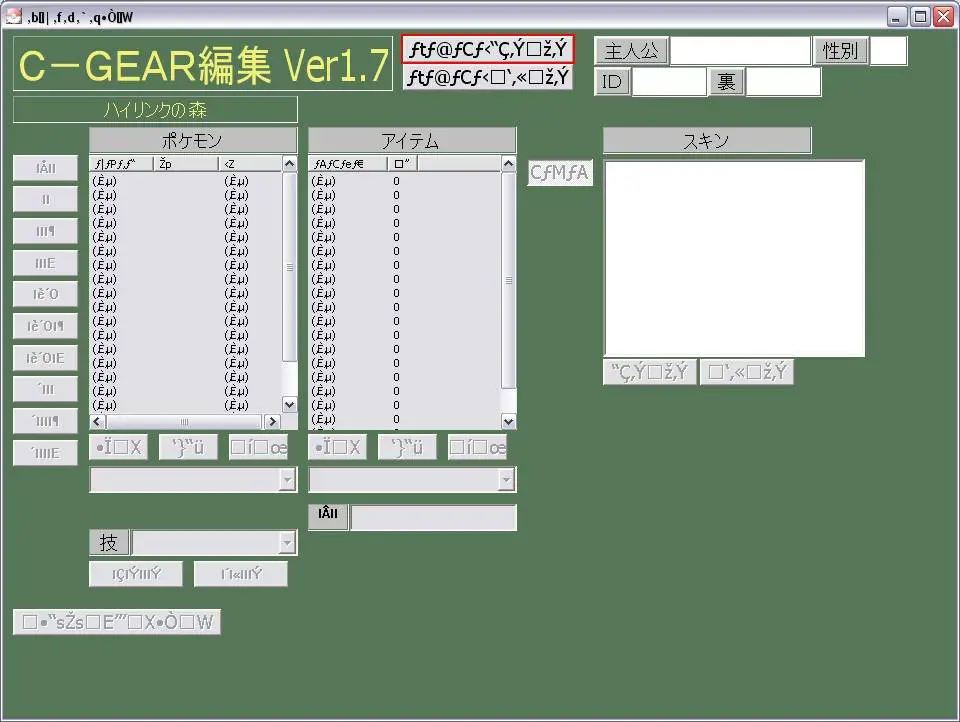Click the '"Ç,Ý□ž,Ý' button below the skin preview
Image resolution: width=960 pixels, height=722 pixels.
pos(650,372)
